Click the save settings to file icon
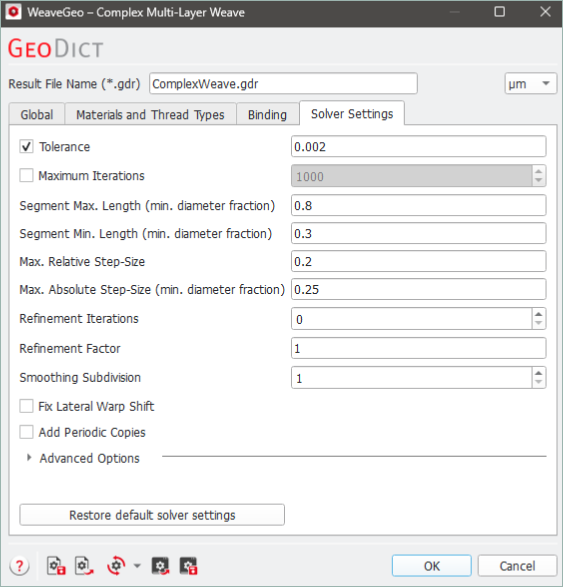The image size is (563, 587). pyautogui.click(x=56, y=566)
